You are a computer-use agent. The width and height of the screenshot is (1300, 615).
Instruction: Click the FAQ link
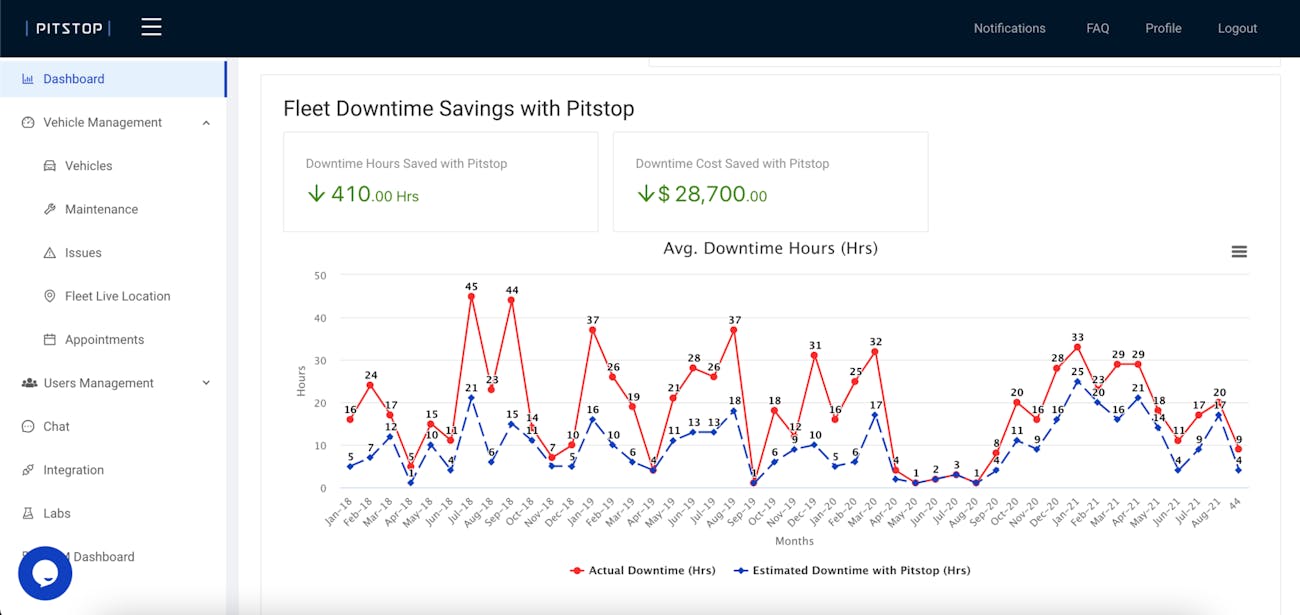pyautogui.click(x=1097, y=28)
